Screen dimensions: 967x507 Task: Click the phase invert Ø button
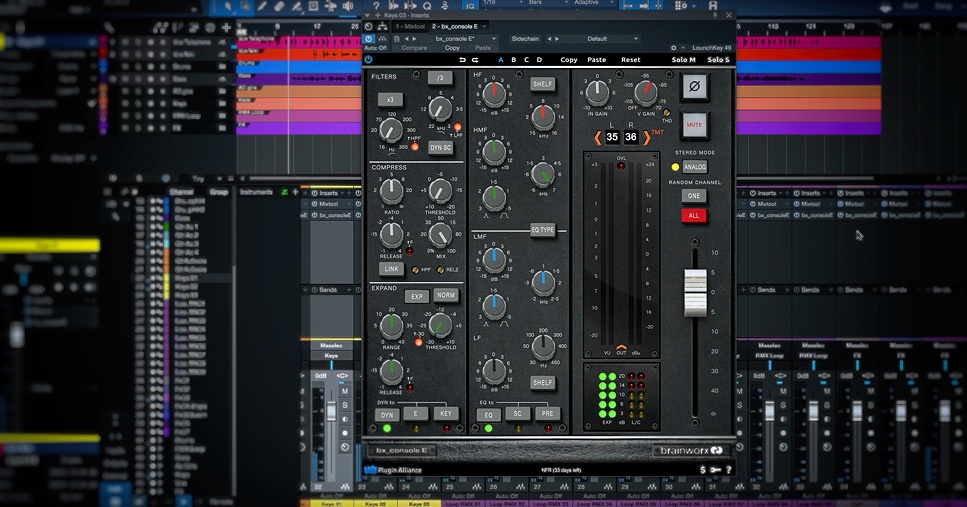coord(695,88)
